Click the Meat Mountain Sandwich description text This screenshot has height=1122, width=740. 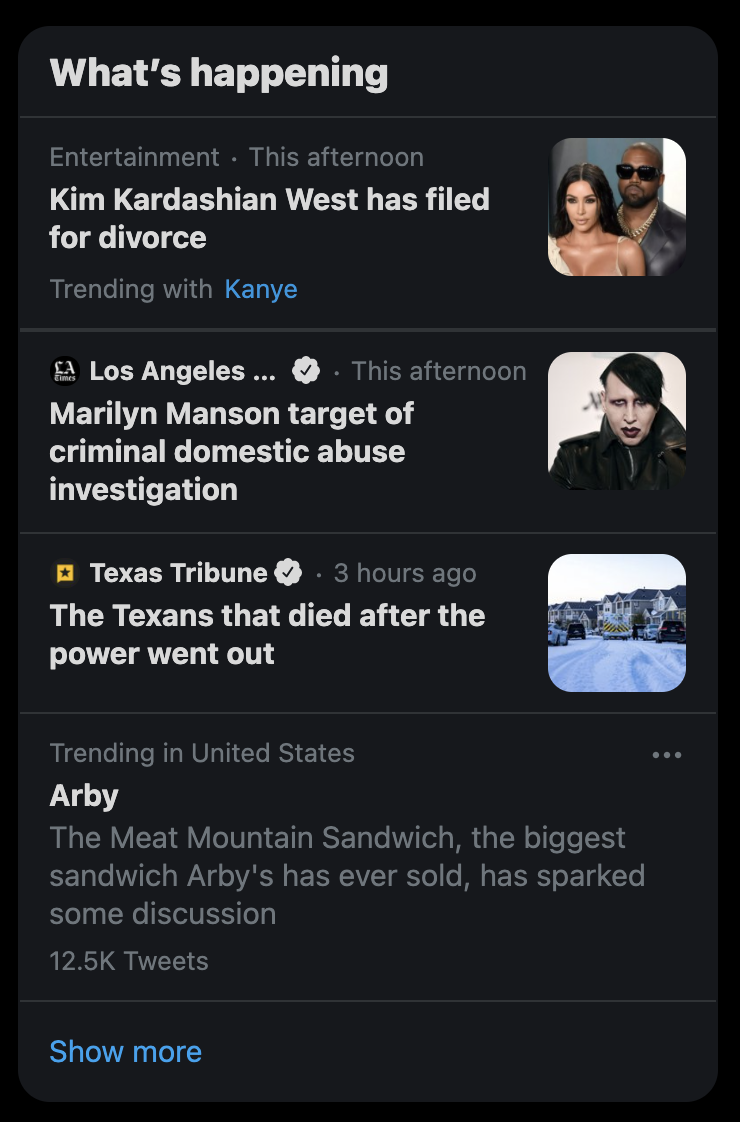point(347,876)
